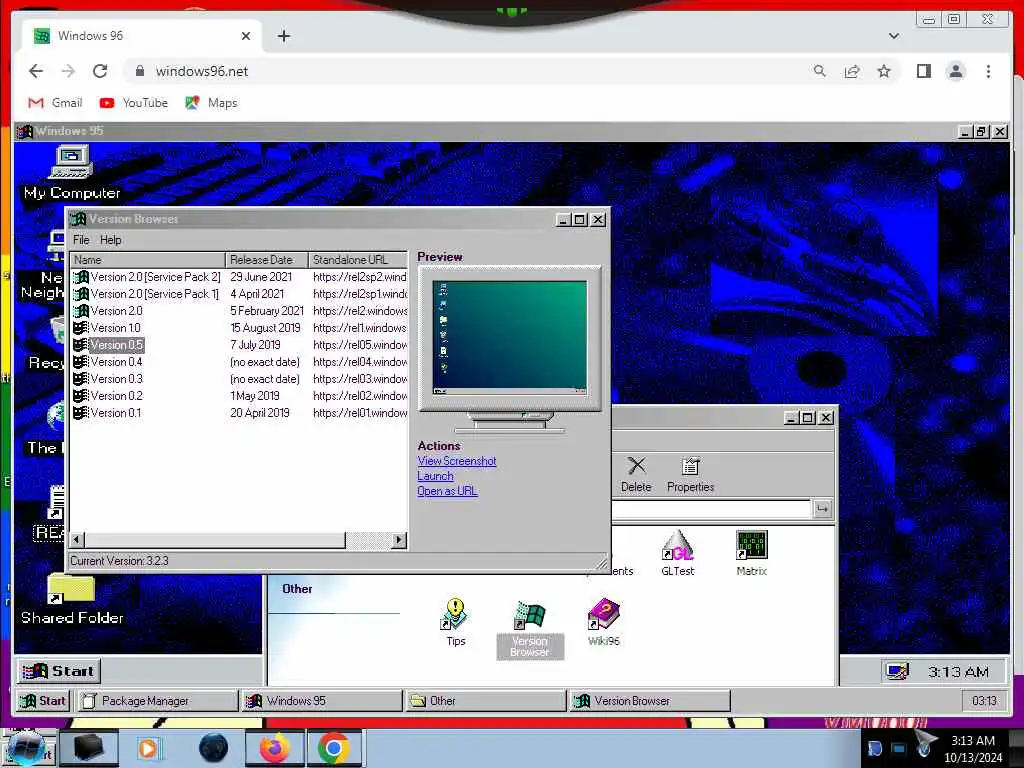This screenshot has height=768, width=1024.
Task: Click the Delete toolbar icon in Other window
Action: coord(636,474)
